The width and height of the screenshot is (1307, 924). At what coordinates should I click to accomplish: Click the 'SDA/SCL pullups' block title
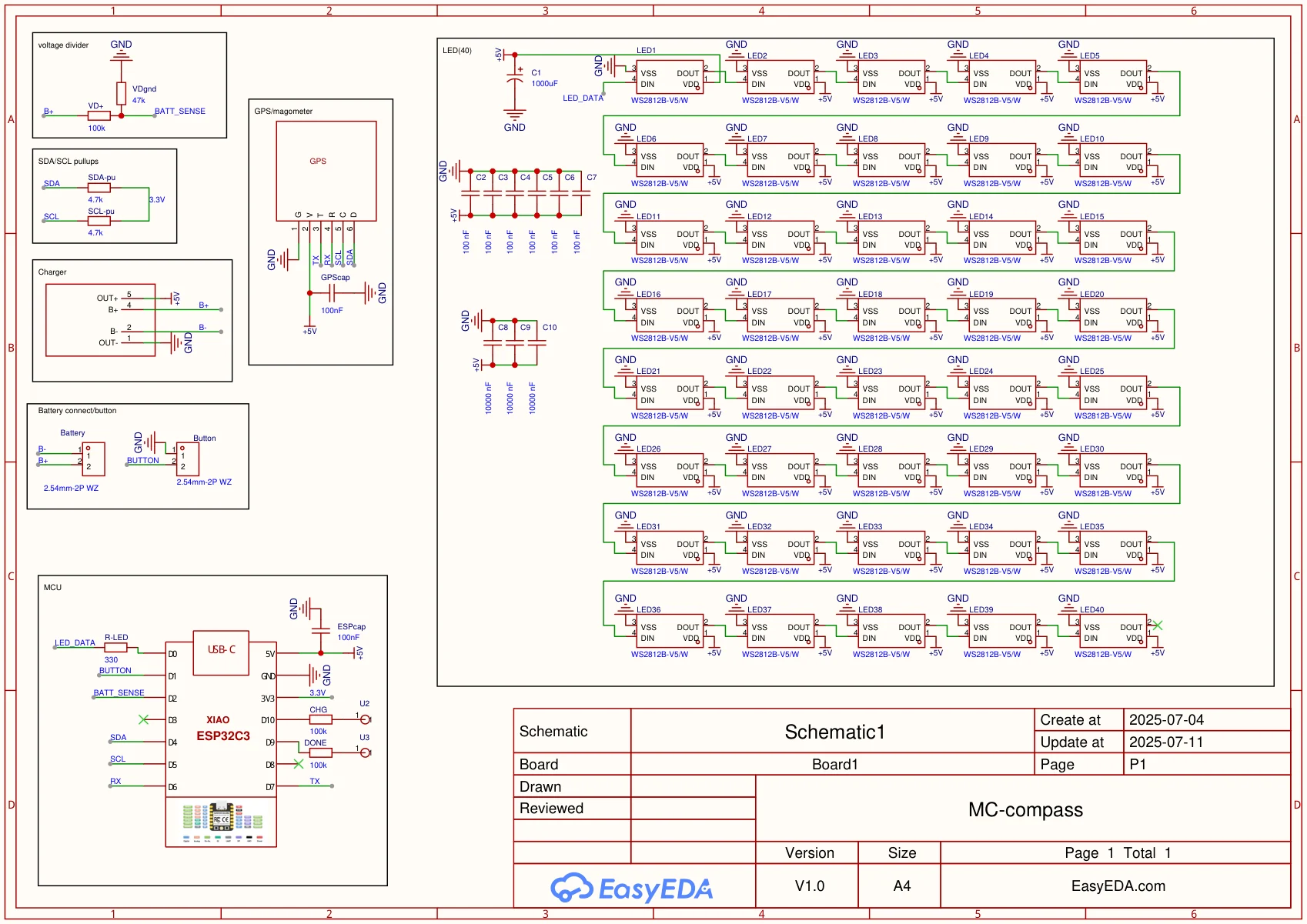[69, 162]
